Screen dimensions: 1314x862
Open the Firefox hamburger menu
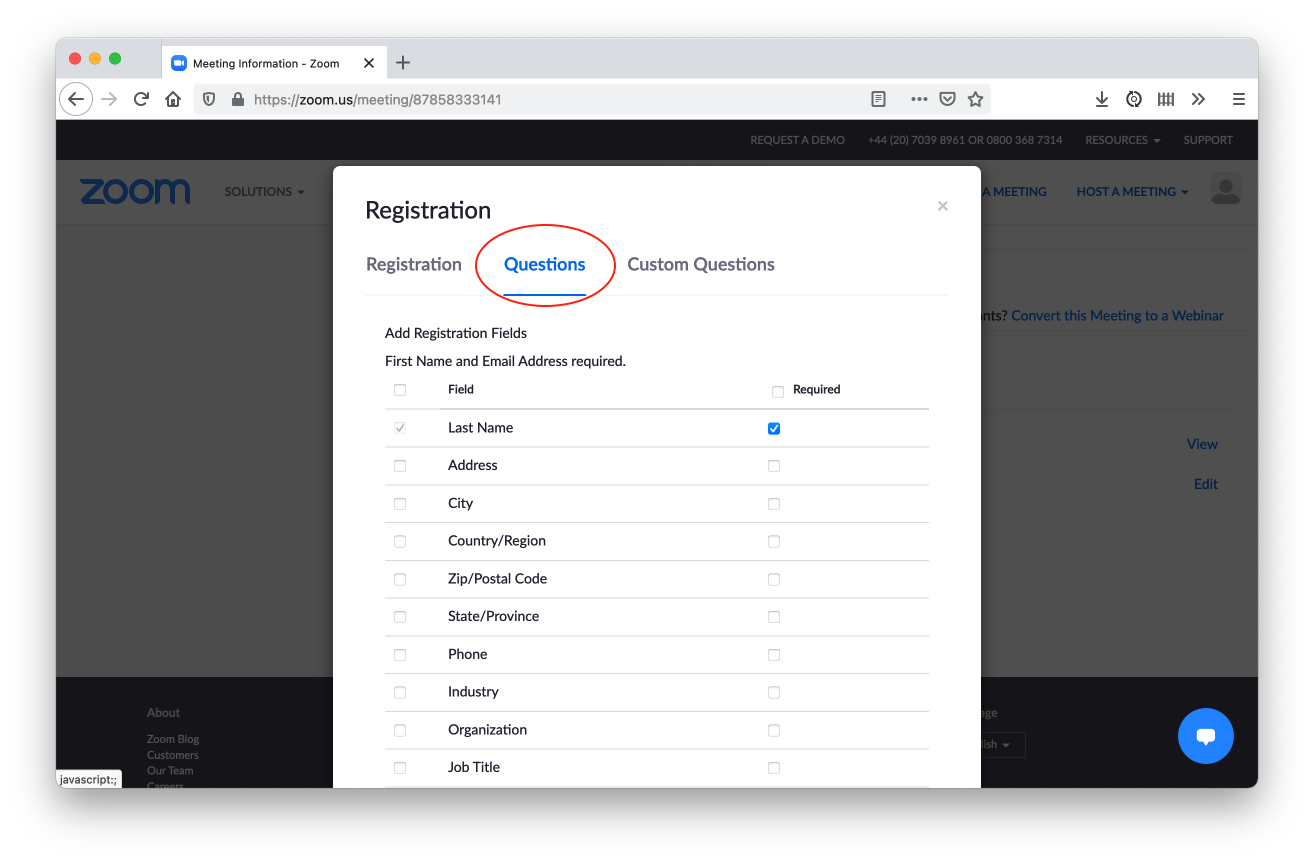pos(1238,99)
